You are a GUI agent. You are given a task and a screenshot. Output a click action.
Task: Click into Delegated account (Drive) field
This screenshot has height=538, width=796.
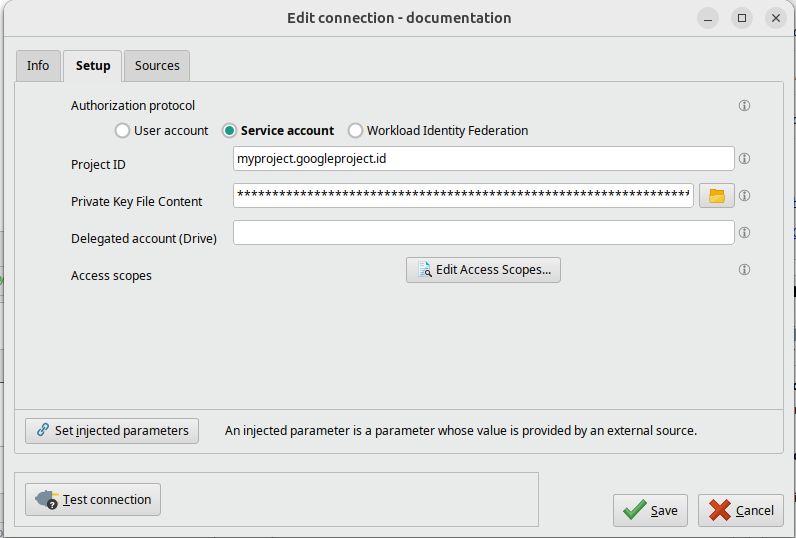point(483,233)
